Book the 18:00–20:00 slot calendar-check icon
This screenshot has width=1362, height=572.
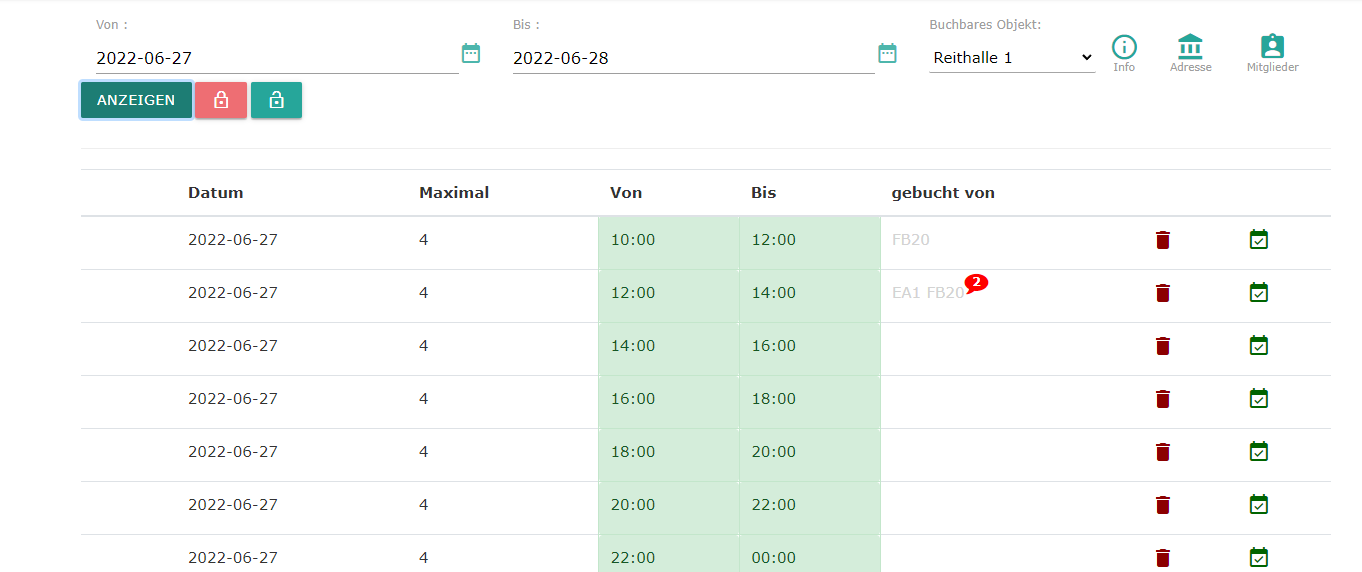click(1259, 451)
